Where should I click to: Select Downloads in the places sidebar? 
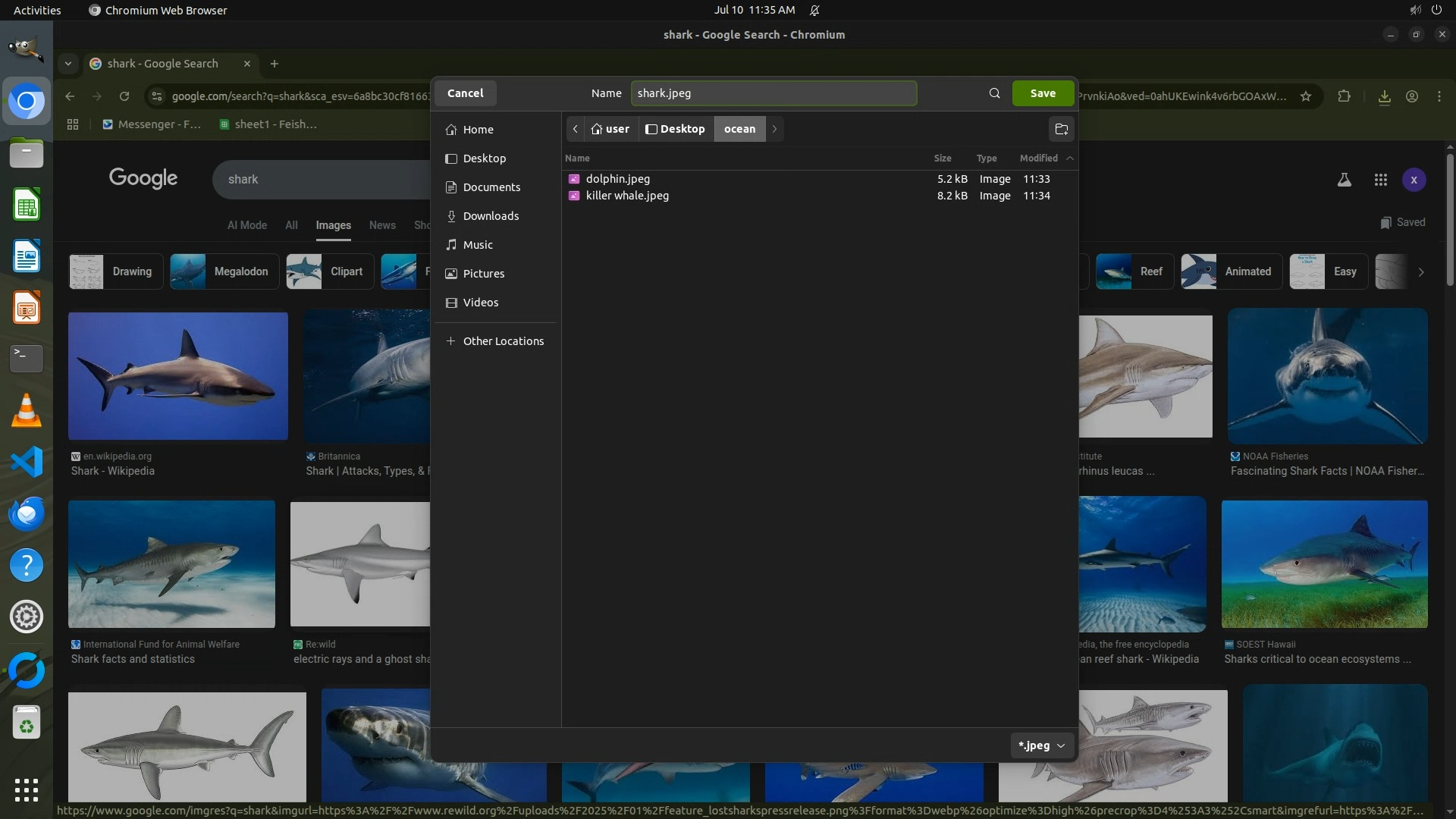click(x=491, y=216)
